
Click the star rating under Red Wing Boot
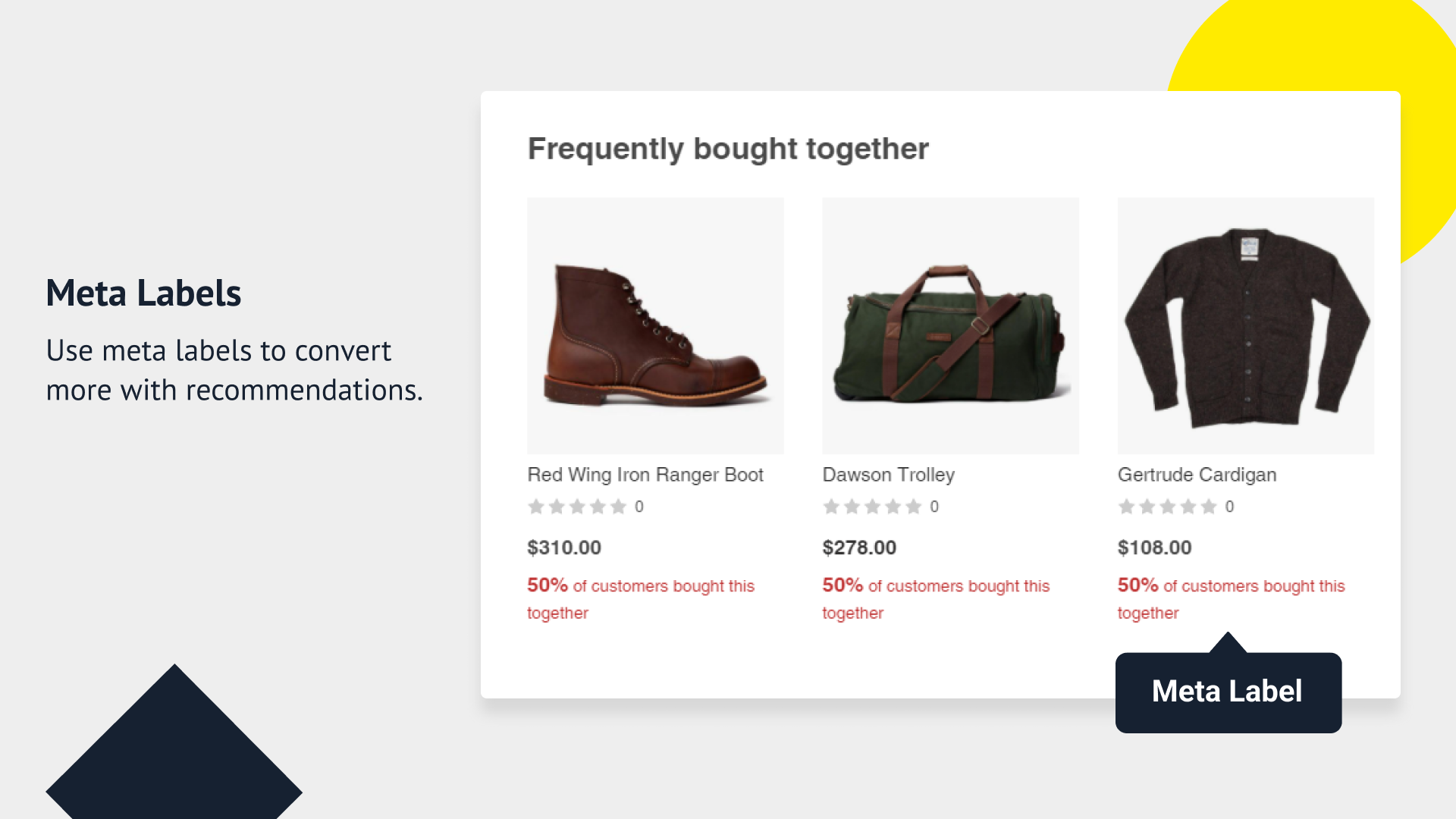click(x=577, y=507)
